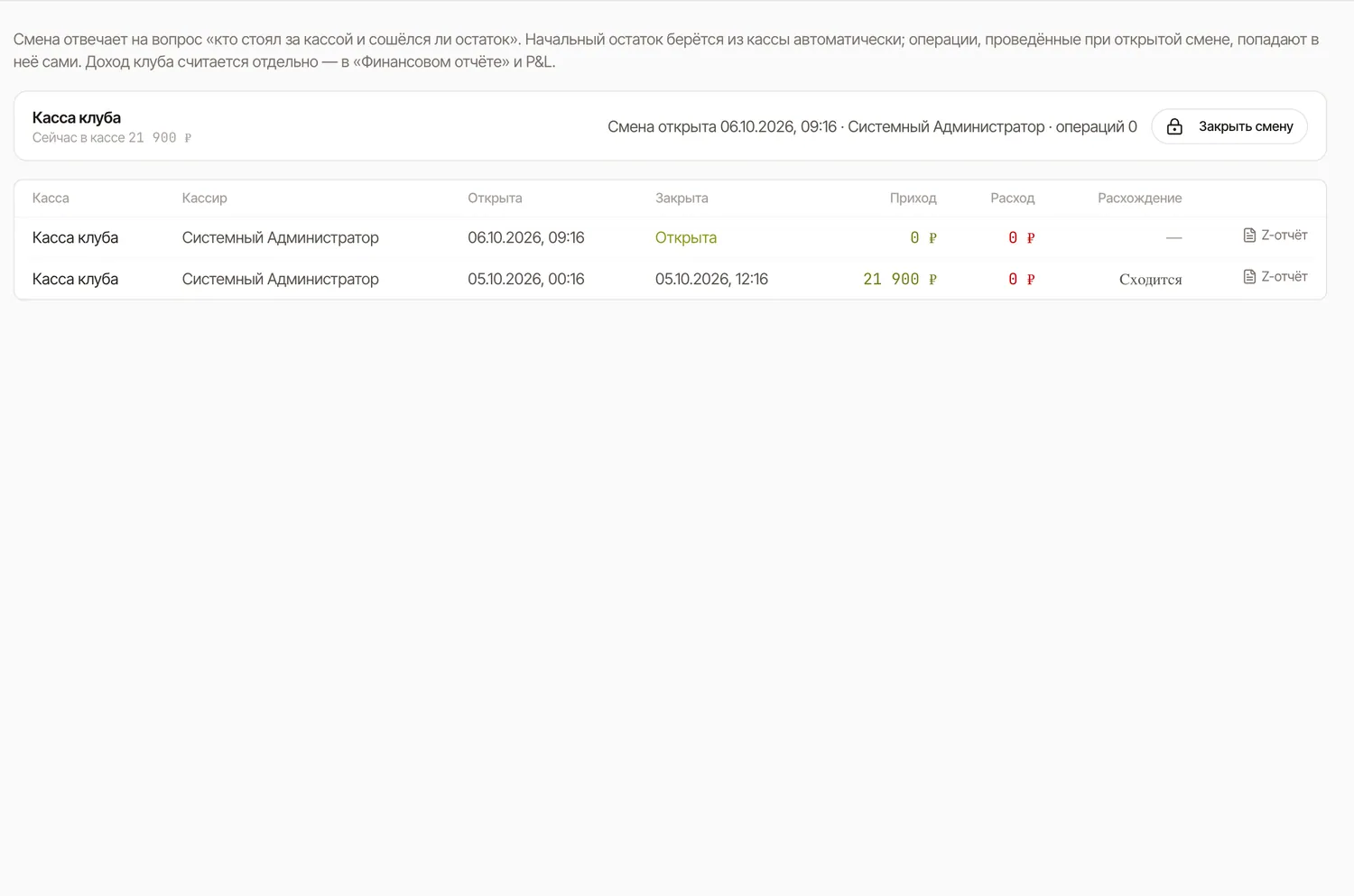Click the red «0 ₽» expense of the open shift
Image resolution: width=1354 pixels, height=896 pixels.
(1022, 238)
